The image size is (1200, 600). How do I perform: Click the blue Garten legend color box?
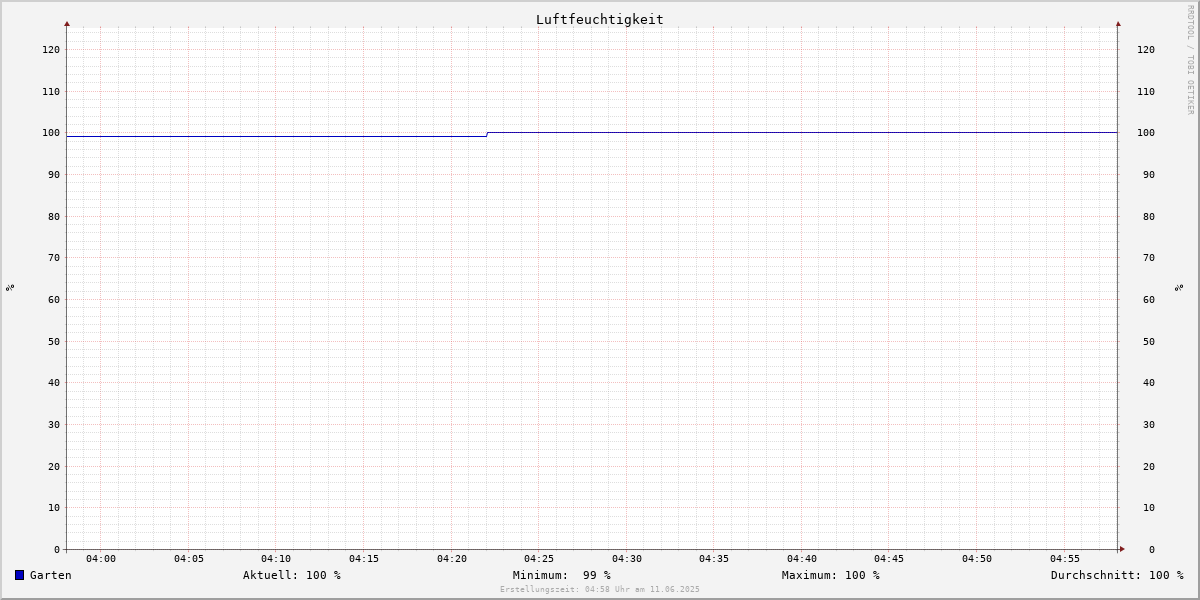pyautogui.click(x=19, y=575)
